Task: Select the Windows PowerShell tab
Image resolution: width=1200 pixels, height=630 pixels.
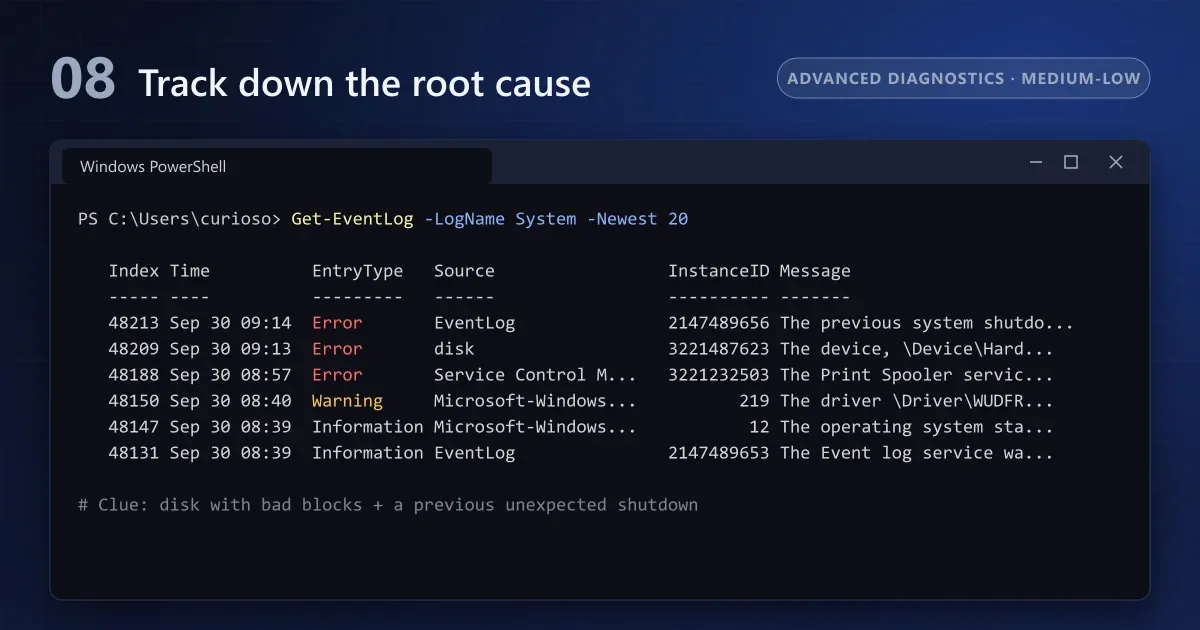Action: [x=276, y=166]
